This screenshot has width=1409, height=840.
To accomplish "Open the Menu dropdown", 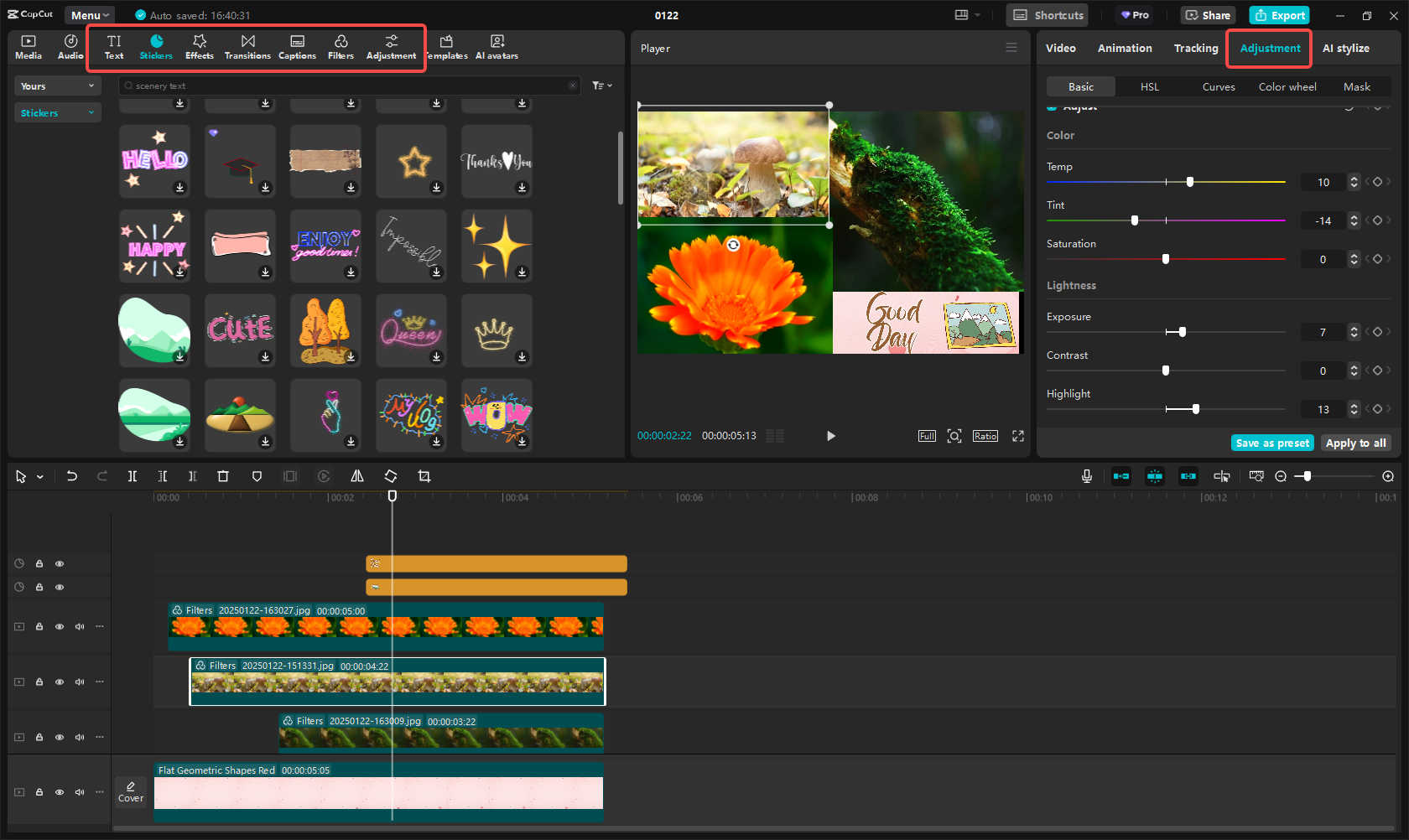I will coord(90,15).
